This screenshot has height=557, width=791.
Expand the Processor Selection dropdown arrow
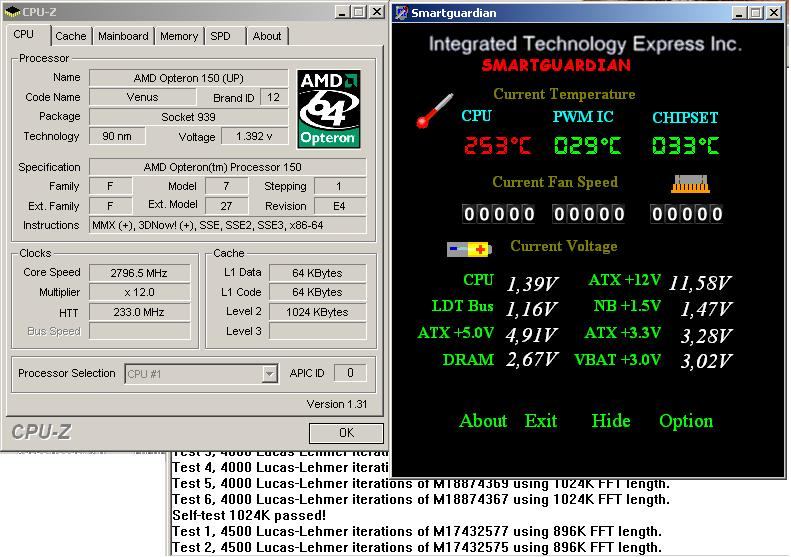click(x=269, y=374)
